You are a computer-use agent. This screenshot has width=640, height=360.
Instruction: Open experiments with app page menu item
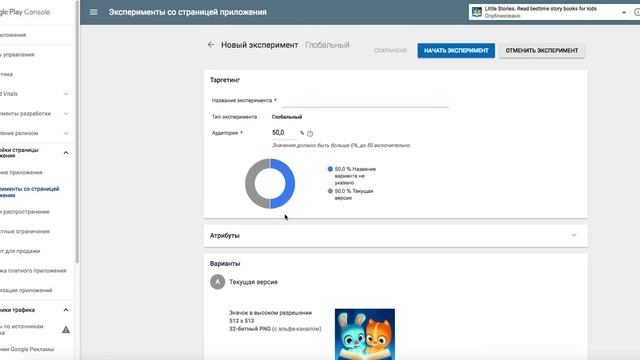[x=29, y=192]
